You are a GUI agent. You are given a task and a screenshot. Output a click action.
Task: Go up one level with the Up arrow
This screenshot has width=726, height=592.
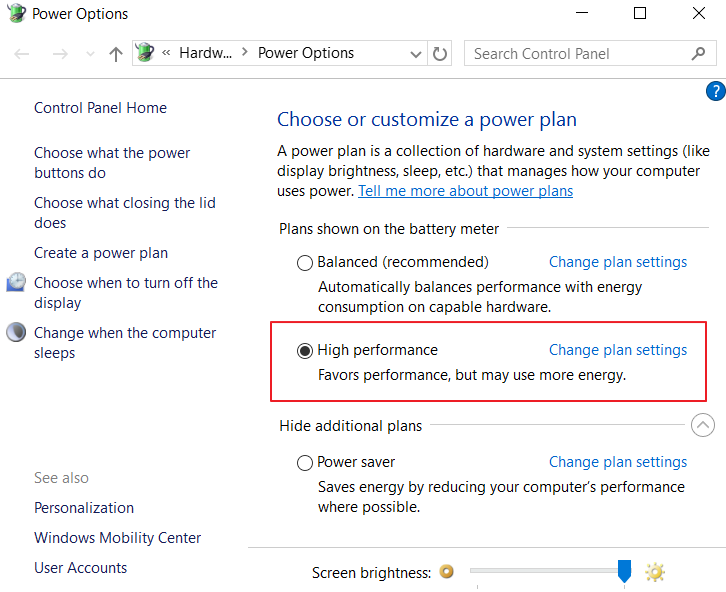[x=116, y=54]
